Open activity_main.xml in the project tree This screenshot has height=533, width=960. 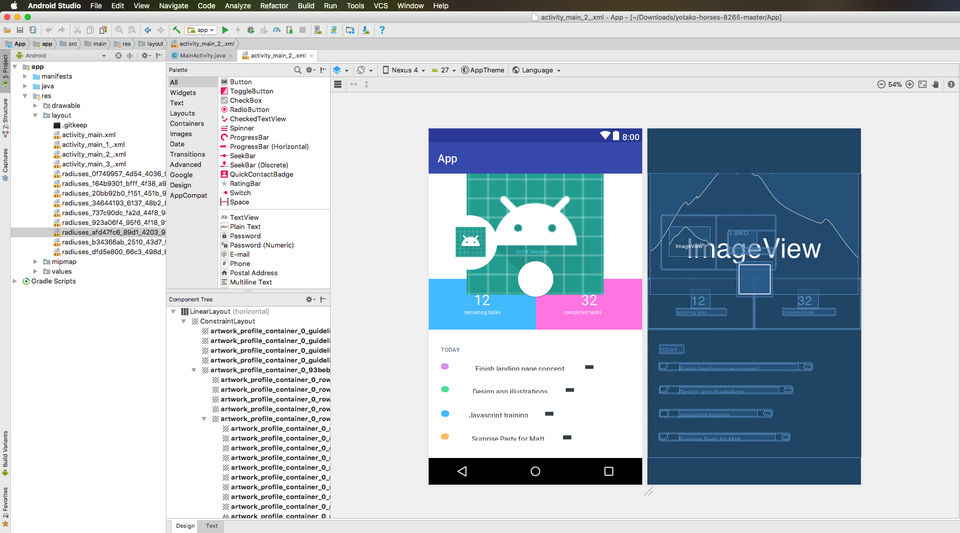pyautogui.click(x=88, y=134)
